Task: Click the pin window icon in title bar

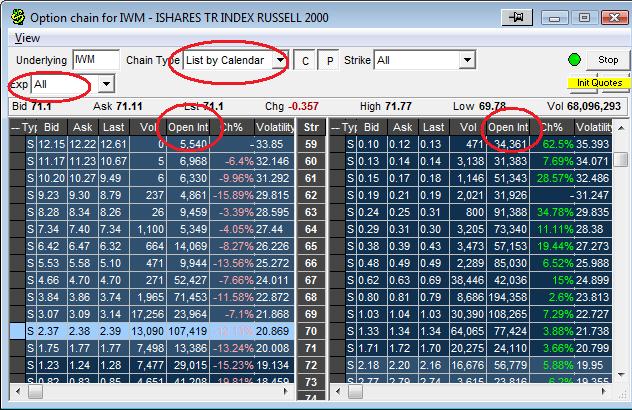Action: (517, 17)
